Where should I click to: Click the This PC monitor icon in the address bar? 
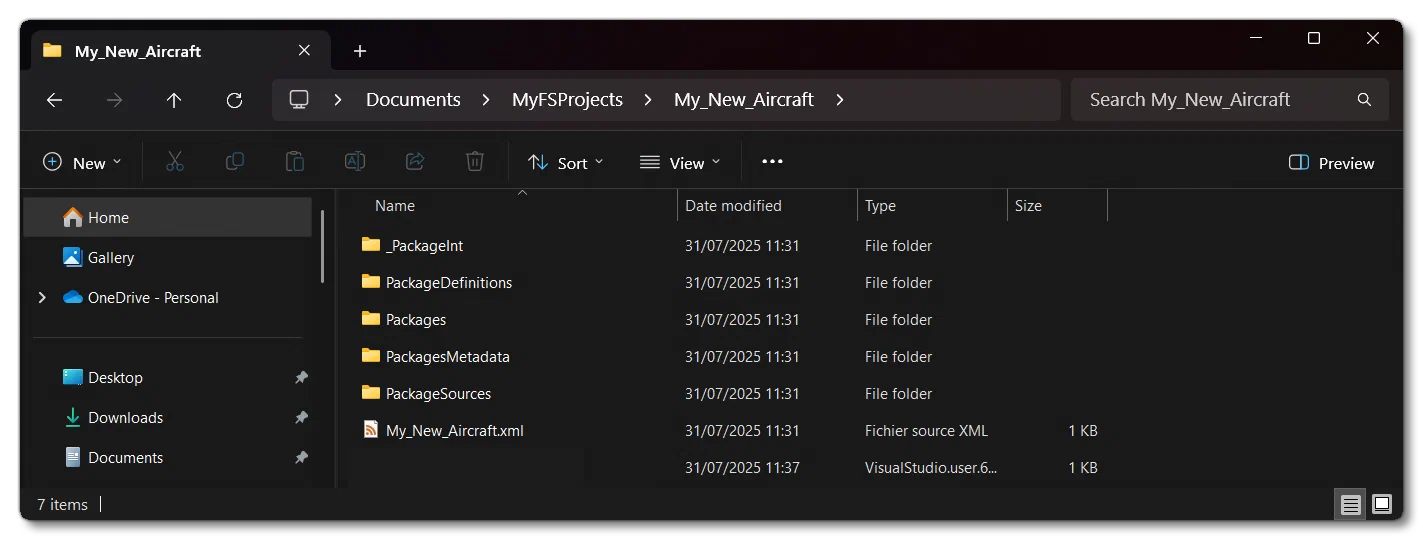point(298,100)
